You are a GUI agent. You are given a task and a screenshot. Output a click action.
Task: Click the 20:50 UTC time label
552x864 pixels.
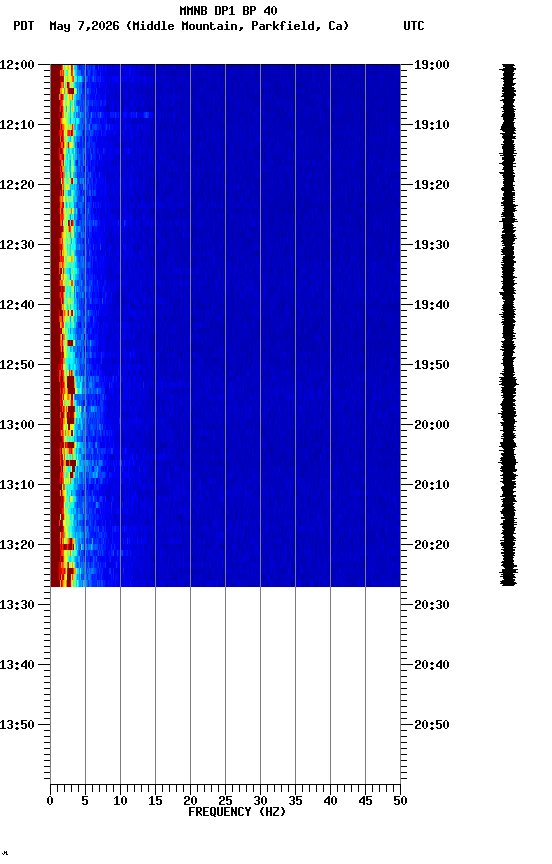432,726
